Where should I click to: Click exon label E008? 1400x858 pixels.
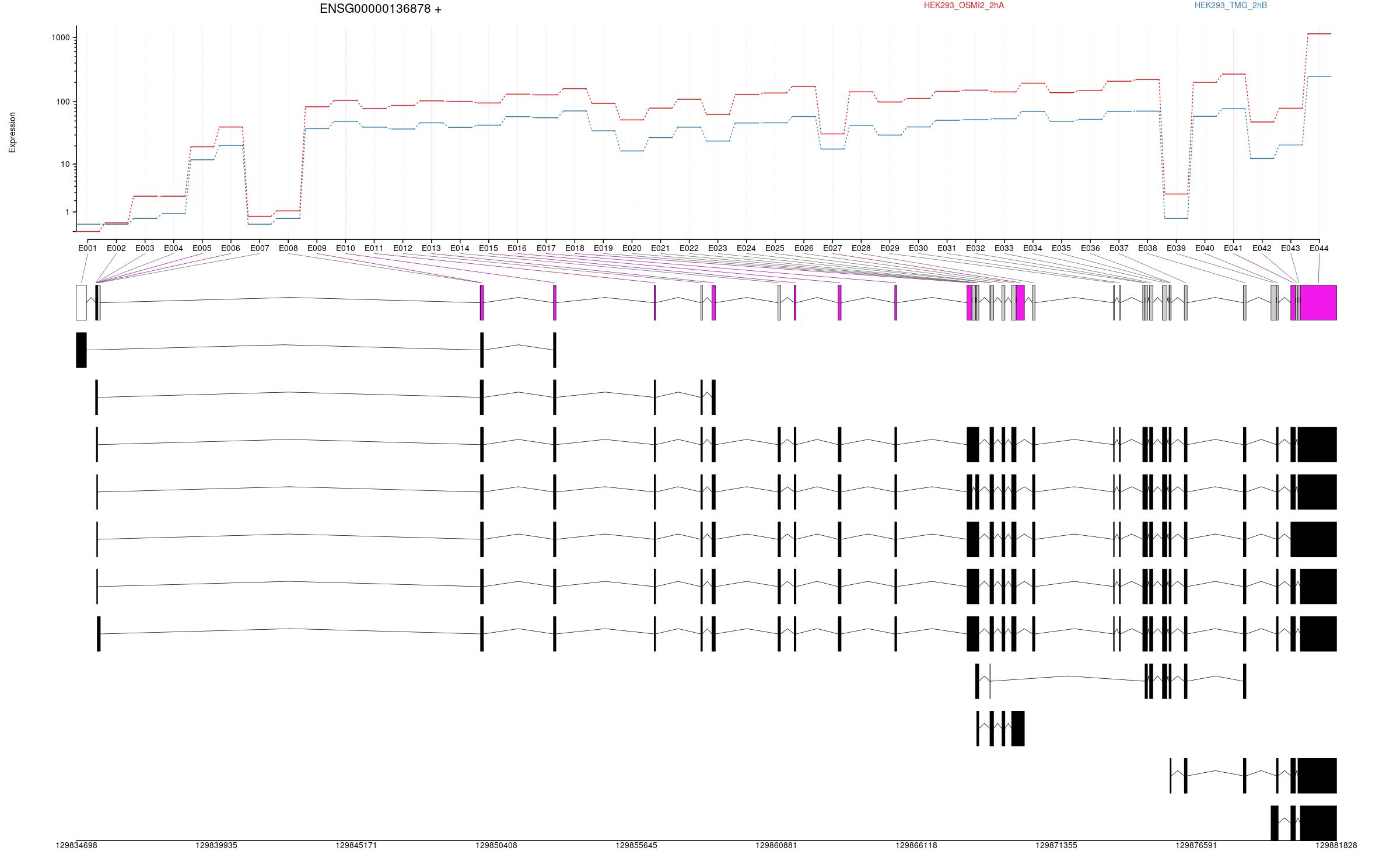(288, 248)
